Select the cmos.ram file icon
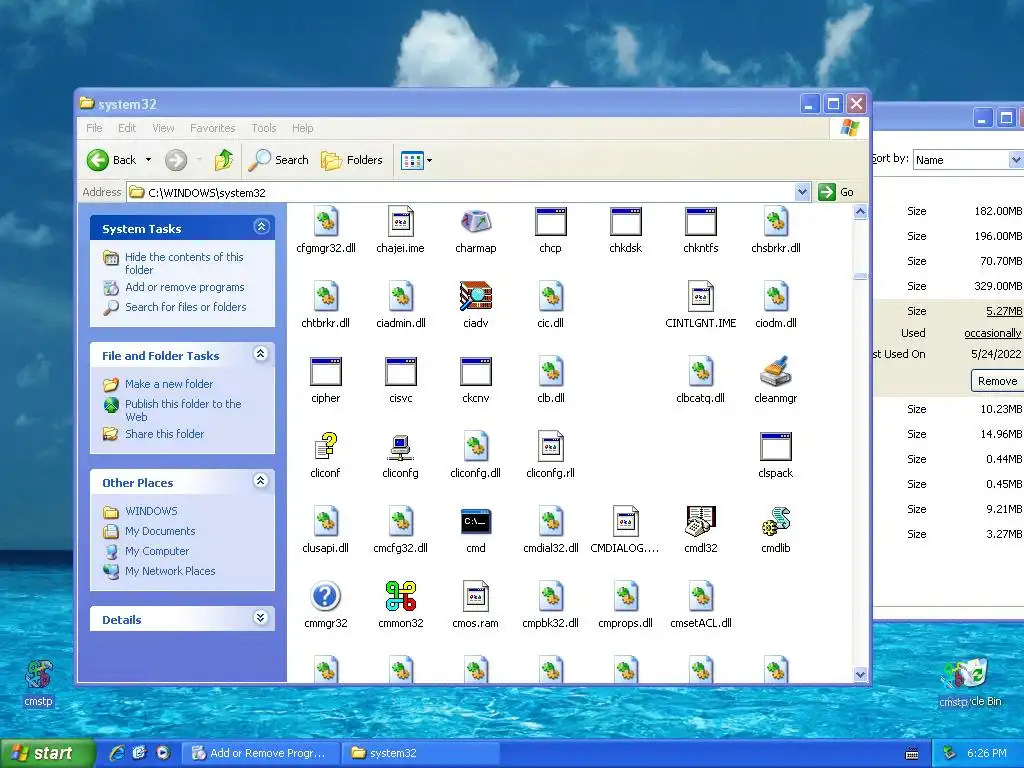The width and height of the screenshot is (1024, 768). pos(475,597)
